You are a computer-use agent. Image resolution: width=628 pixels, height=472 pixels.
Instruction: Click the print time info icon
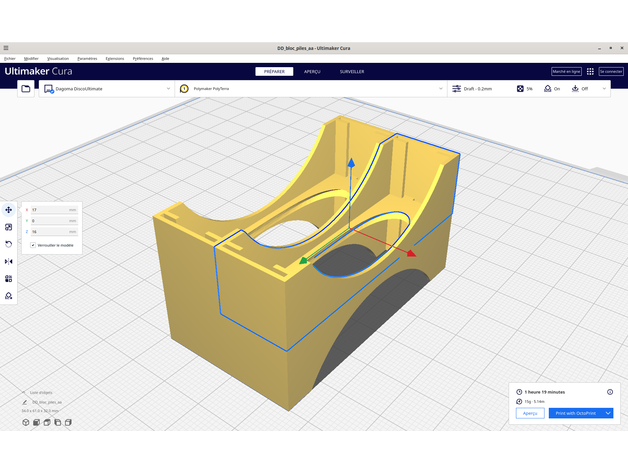610,392
